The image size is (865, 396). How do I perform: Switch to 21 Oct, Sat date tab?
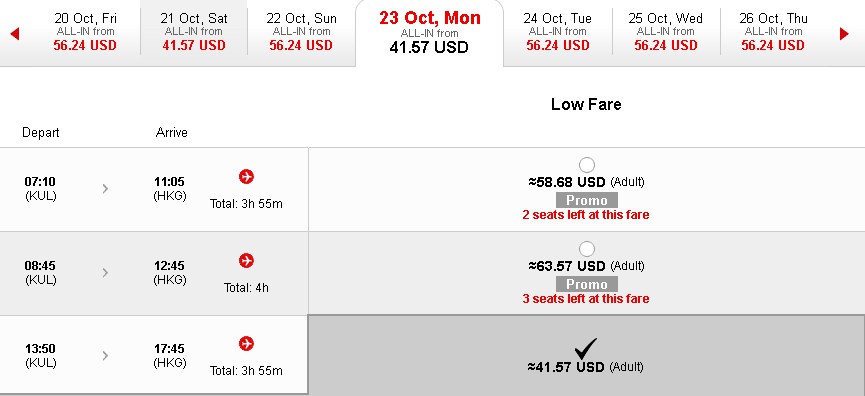click(194, 31)
